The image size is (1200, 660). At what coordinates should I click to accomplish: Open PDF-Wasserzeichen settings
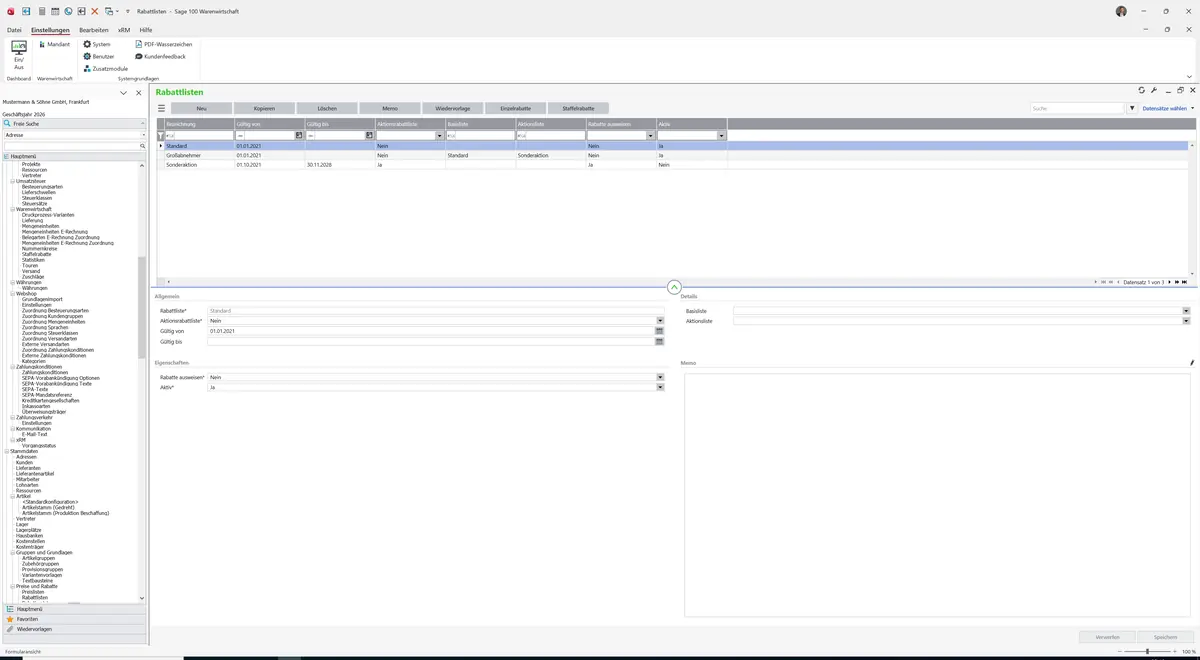164,44
